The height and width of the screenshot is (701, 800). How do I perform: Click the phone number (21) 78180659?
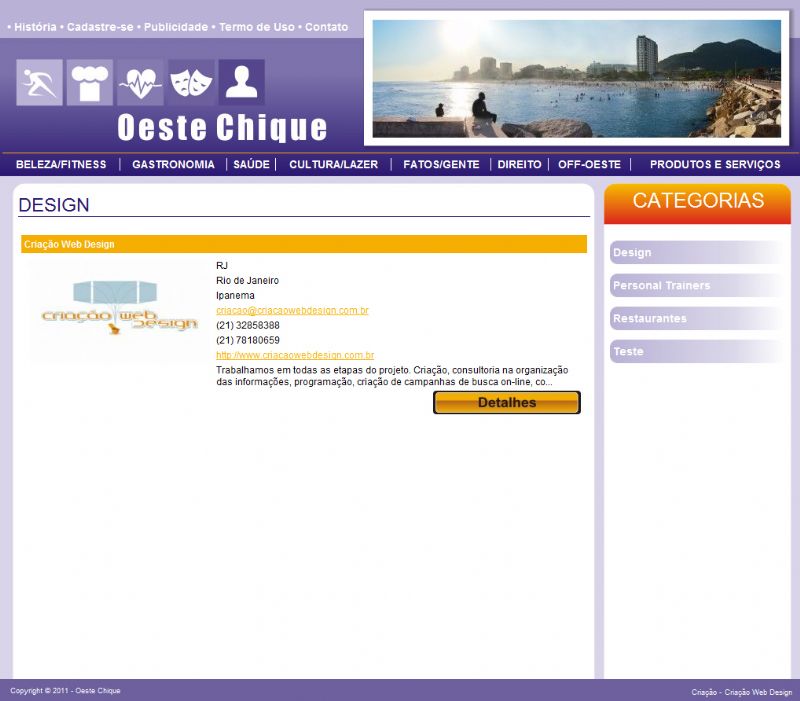point(248,340)
